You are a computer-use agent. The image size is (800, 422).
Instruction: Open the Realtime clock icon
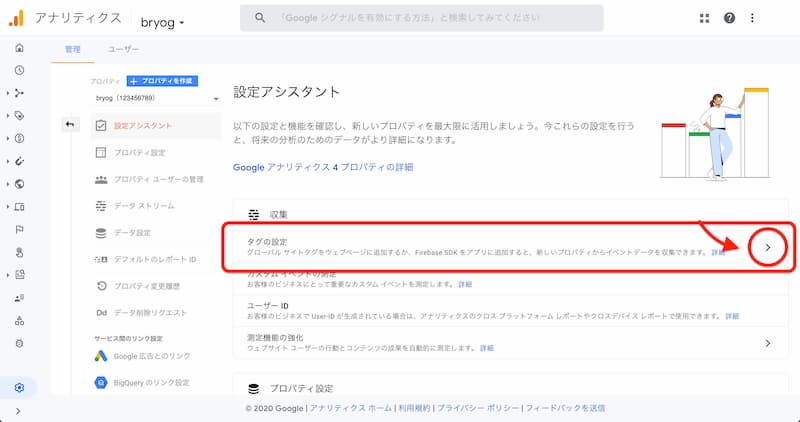click(19, 70)
